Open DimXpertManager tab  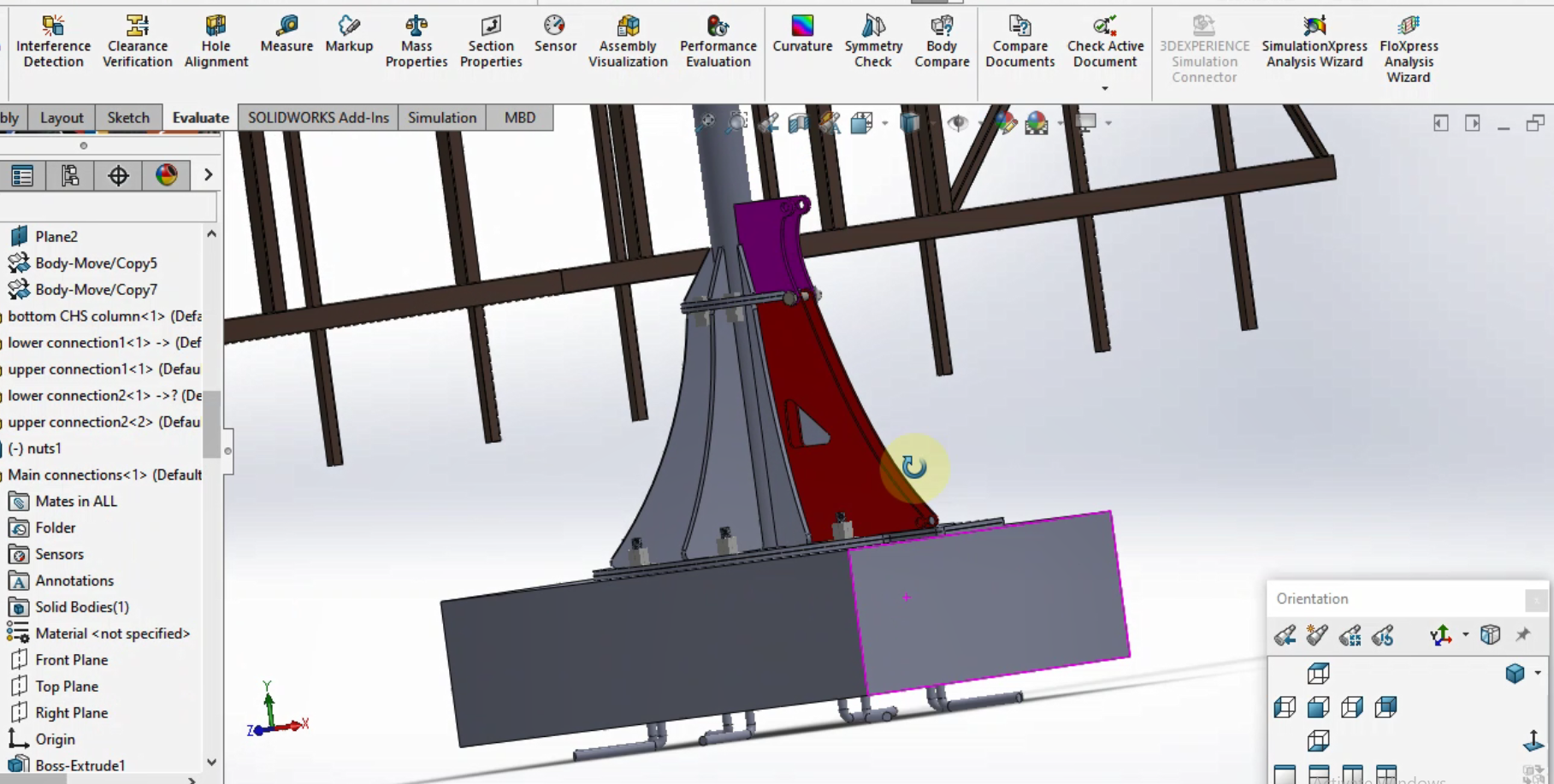[118, 176]
